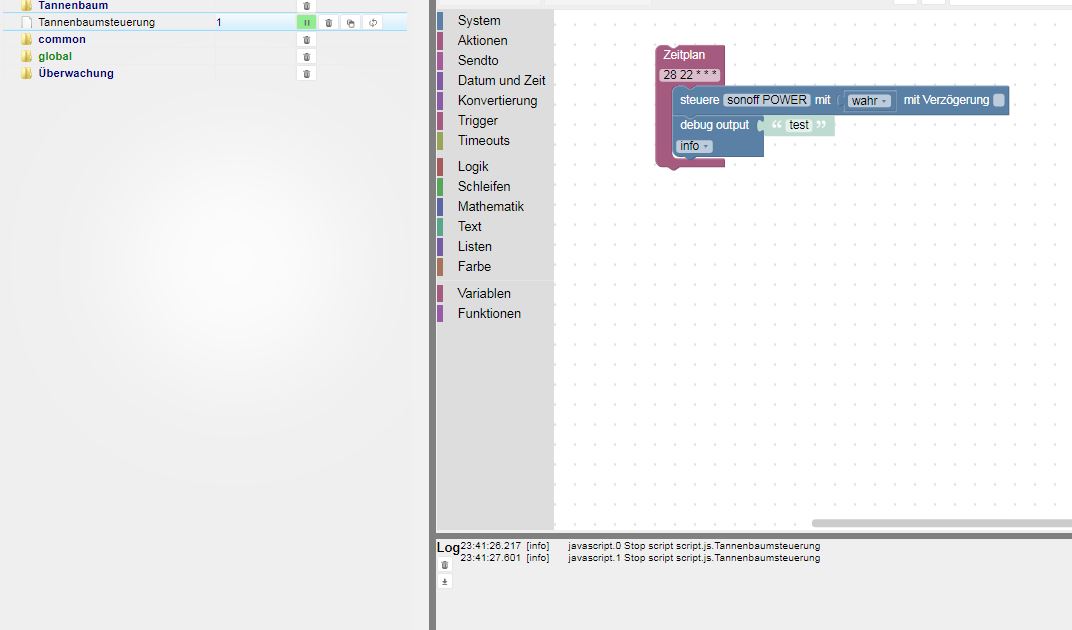1072x630 pixels.
Task: Click the horizontal workspace scrollbar
Action: pos(940,523)
